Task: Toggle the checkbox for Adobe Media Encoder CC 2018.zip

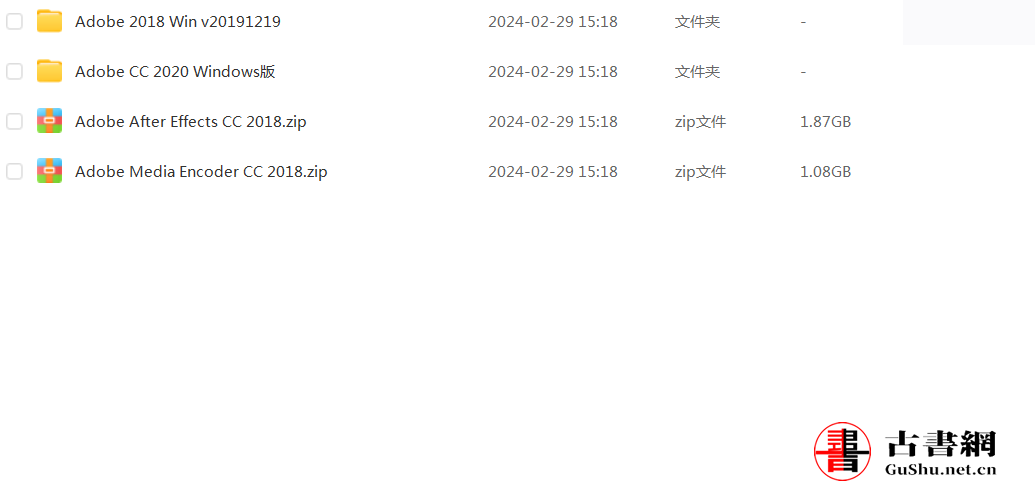Action: coord(14,172)
